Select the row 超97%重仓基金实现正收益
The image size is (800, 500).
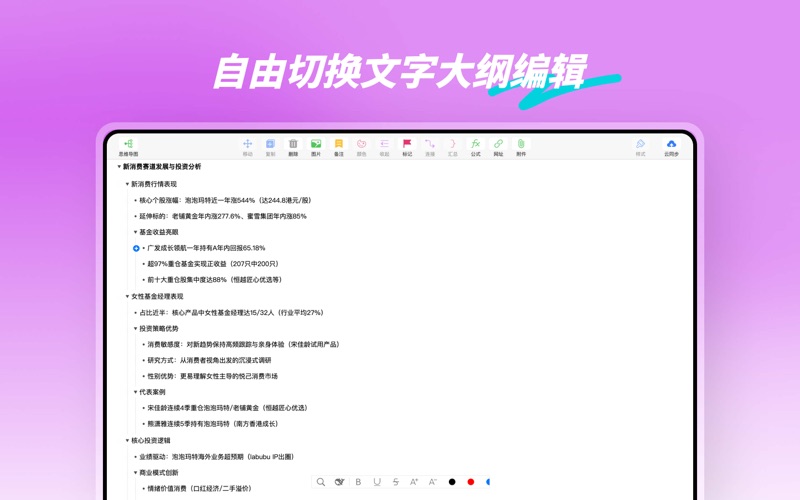click(213, 264)
